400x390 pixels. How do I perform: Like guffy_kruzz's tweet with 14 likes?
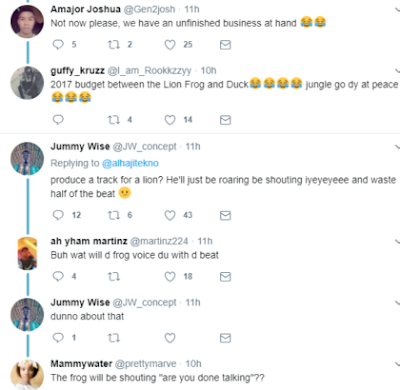170,120
